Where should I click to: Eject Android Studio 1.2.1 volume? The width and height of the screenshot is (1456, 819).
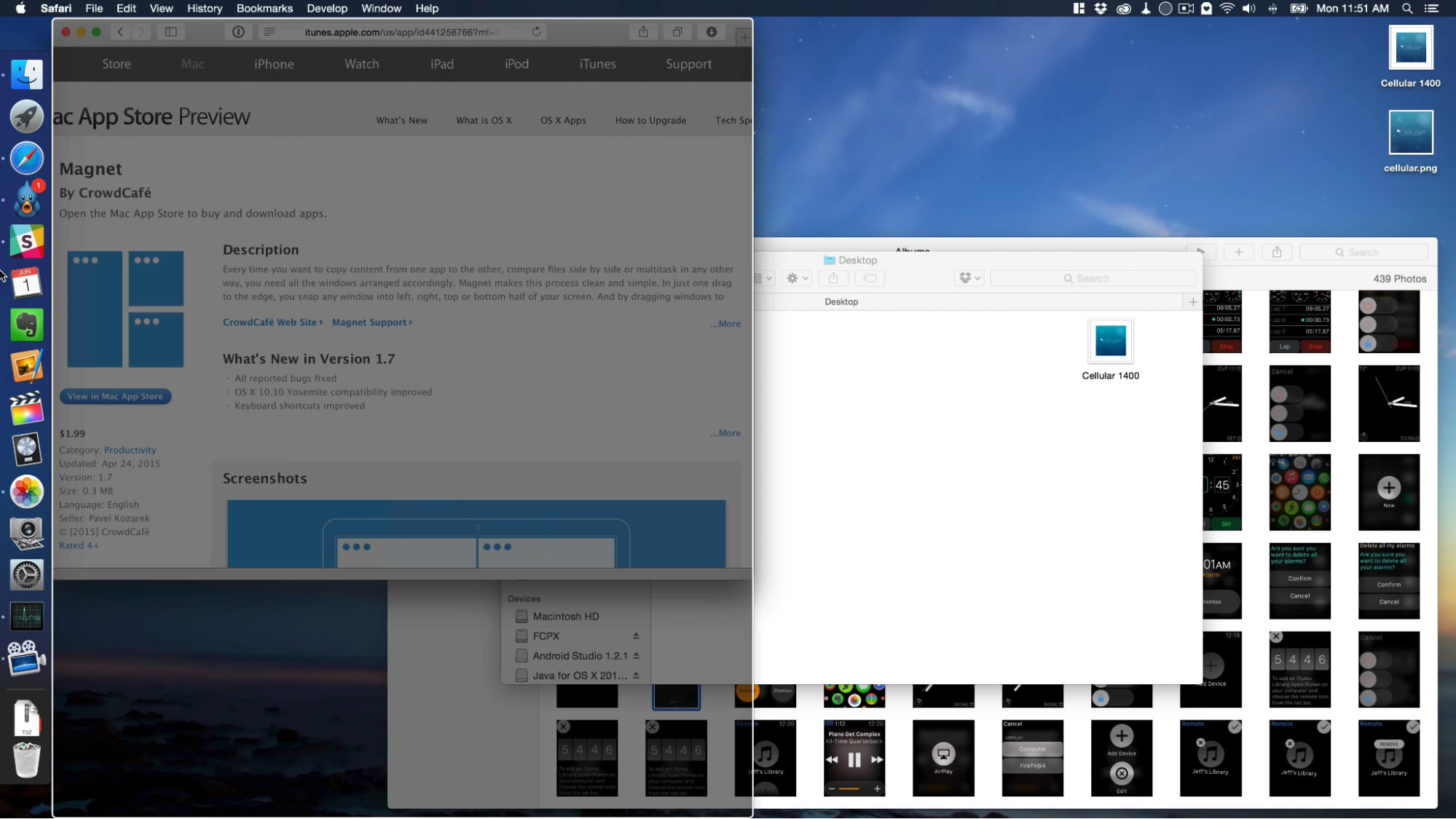point(636,656)
